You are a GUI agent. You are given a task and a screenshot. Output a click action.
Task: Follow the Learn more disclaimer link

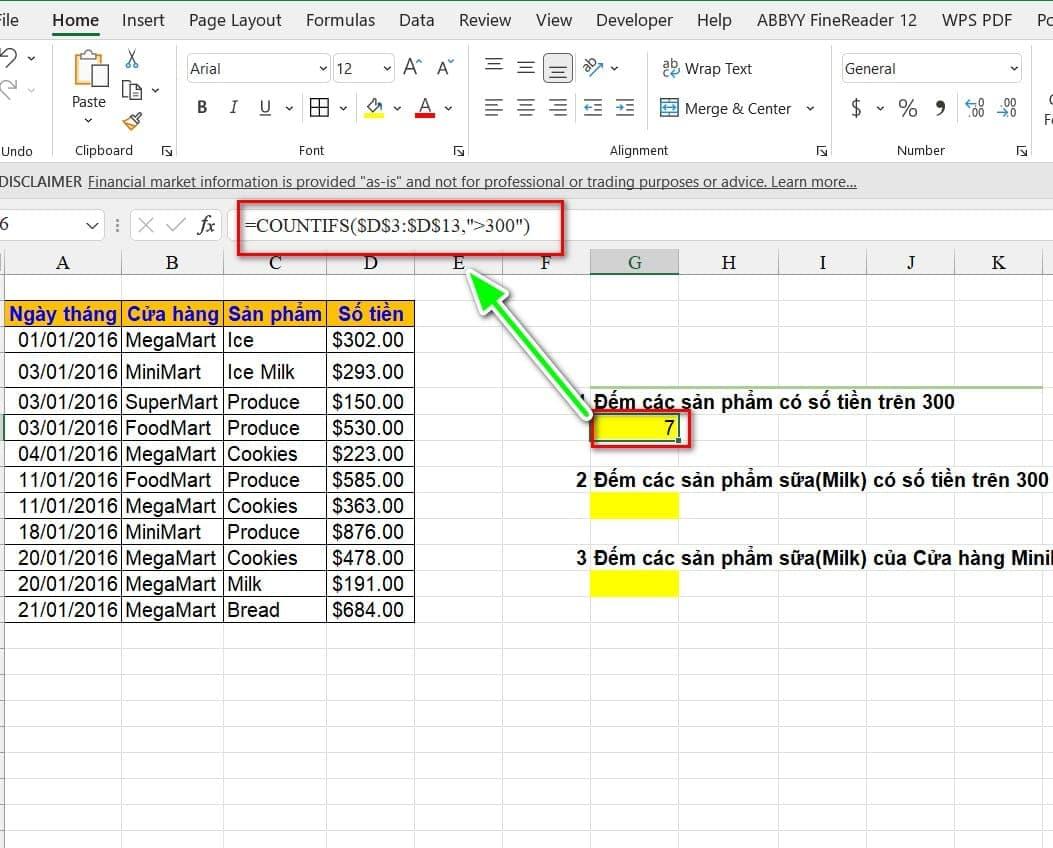click(813, 182)
